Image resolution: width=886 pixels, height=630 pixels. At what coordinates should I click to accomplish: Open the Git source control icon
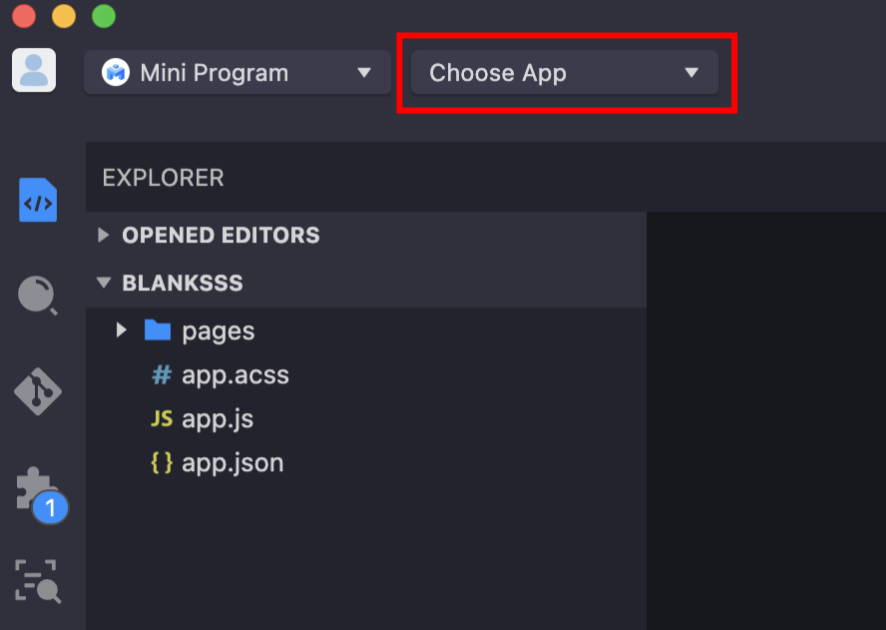38,392
